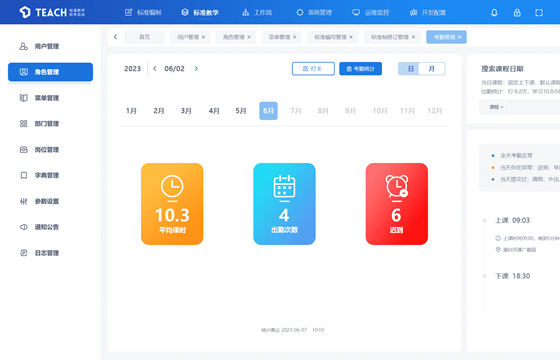Switch to 日 (day) view
This screenshot has height=360, width=560.
point(410,69)
